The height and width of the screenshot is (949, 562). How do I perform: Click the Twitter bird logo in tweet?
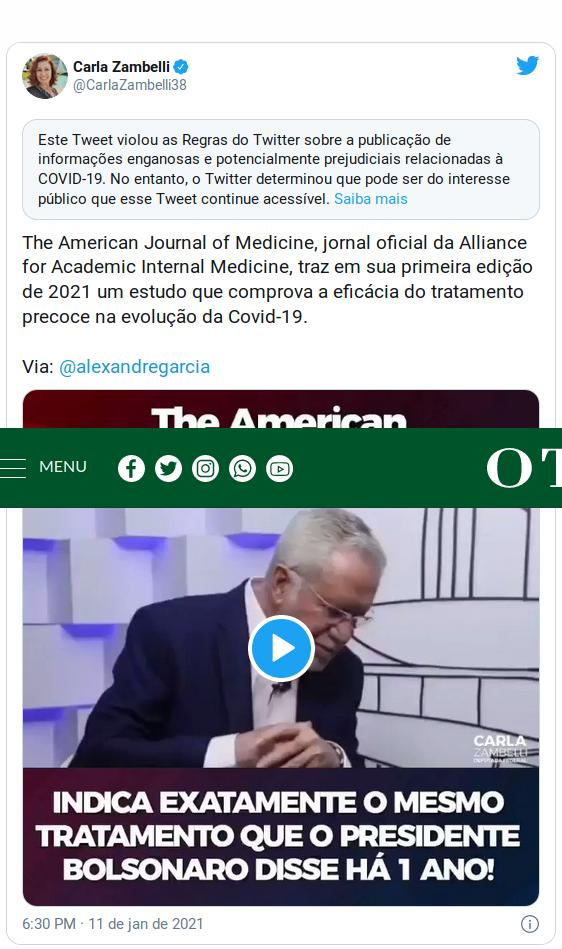[528, 65]
